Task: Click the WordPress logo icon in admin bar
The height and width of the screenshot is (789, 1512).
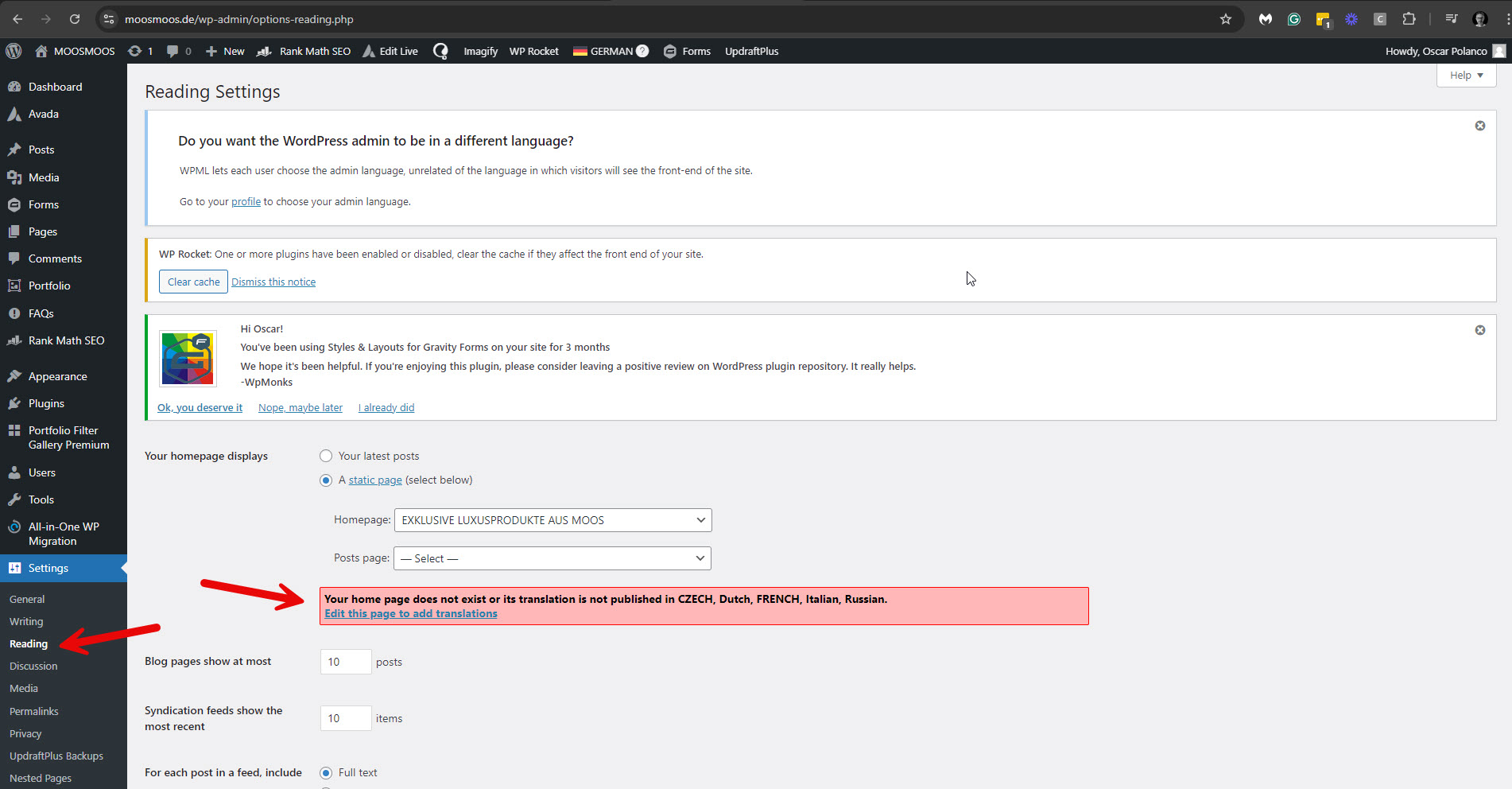Action: [14, 51]
